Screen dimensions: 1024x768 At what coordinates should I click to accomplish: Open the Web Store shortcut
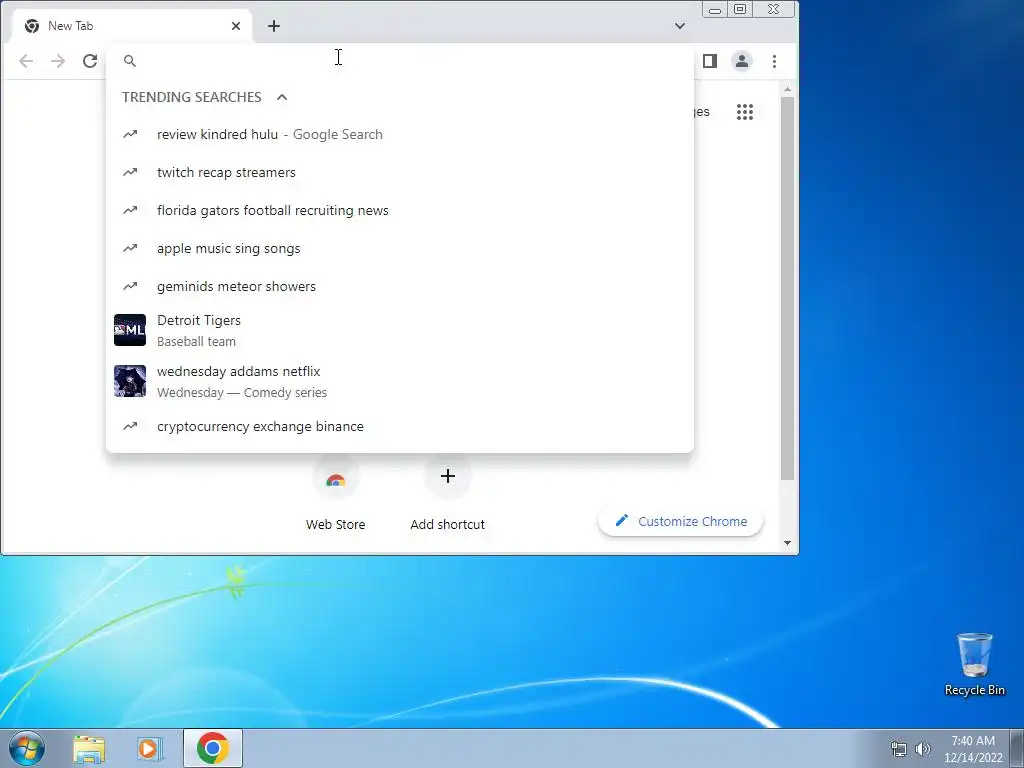(336, 495)
